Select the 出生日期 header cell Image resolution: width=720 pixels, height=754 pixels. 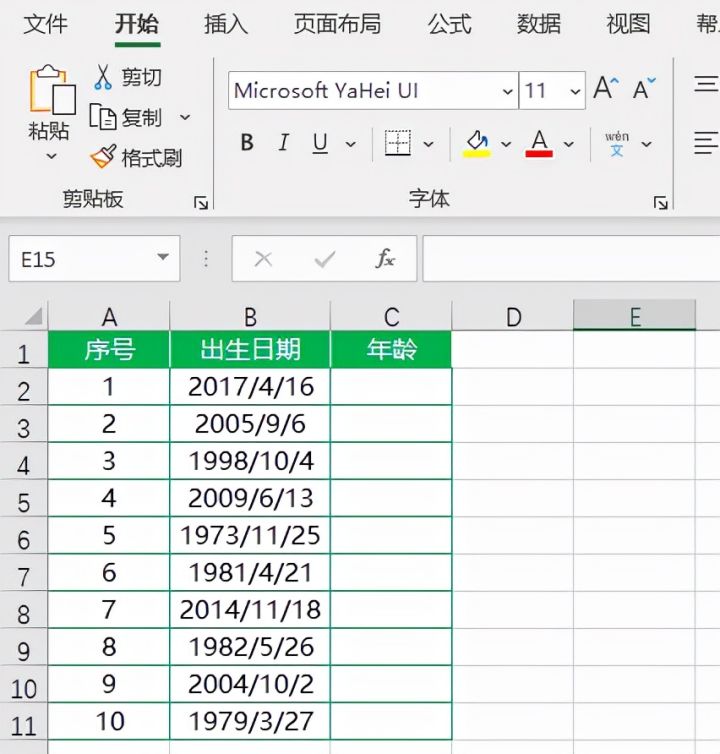click(250, 350)
